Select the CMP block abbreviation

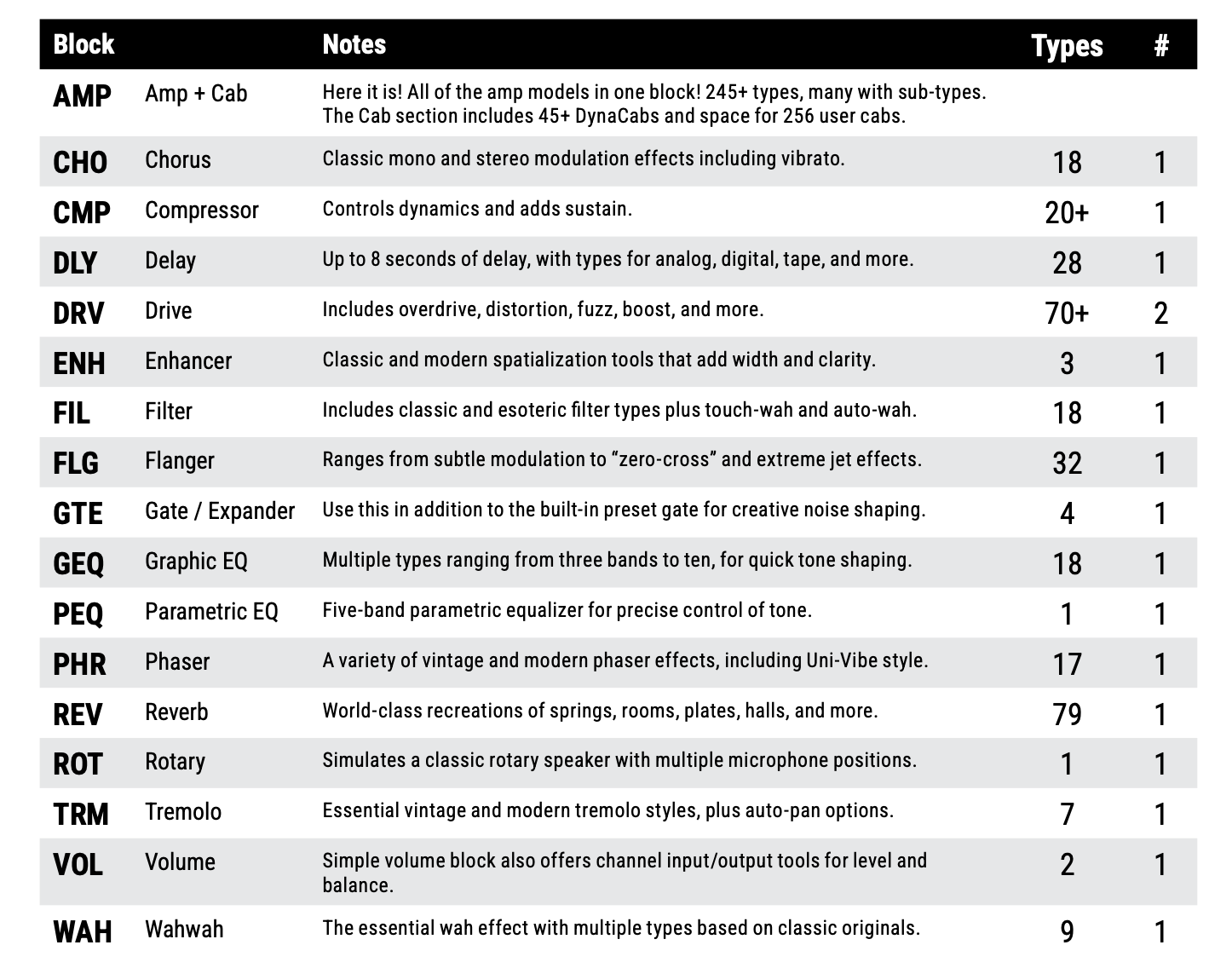click(82, 212)
